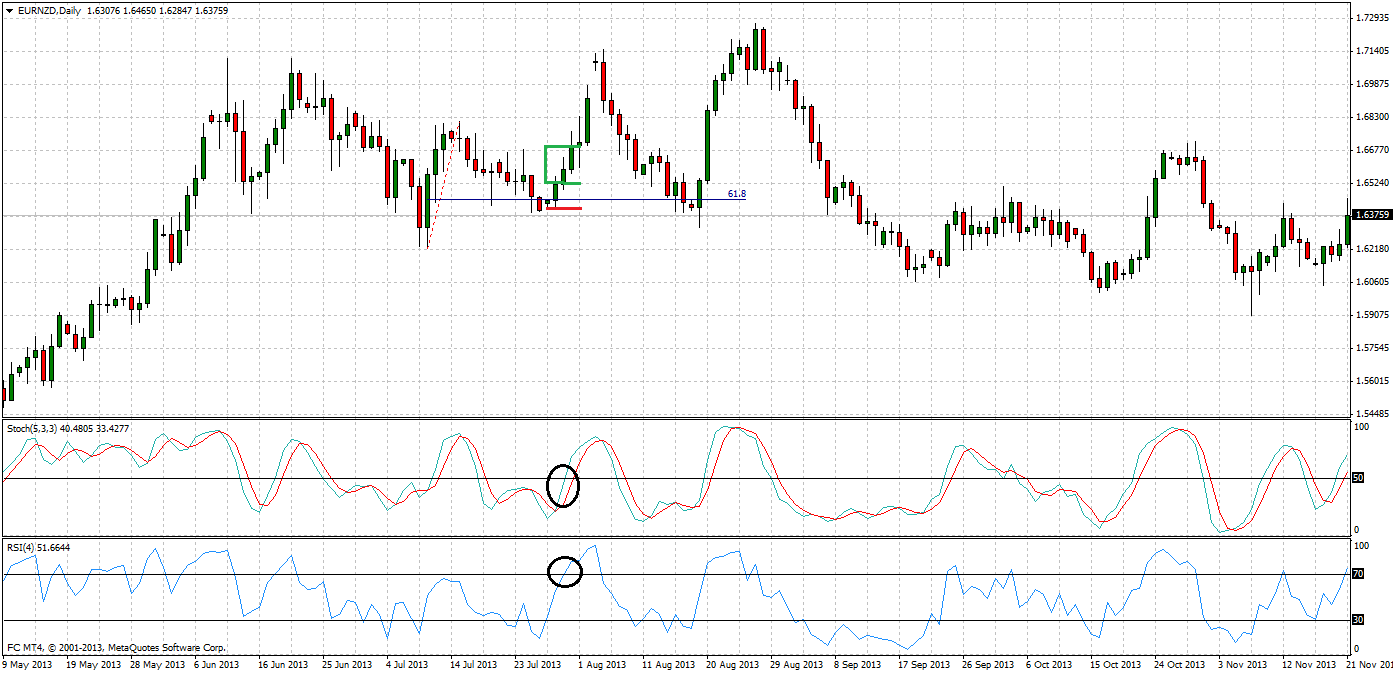Click the 23 Jul 2013 date label

[538, 664]
